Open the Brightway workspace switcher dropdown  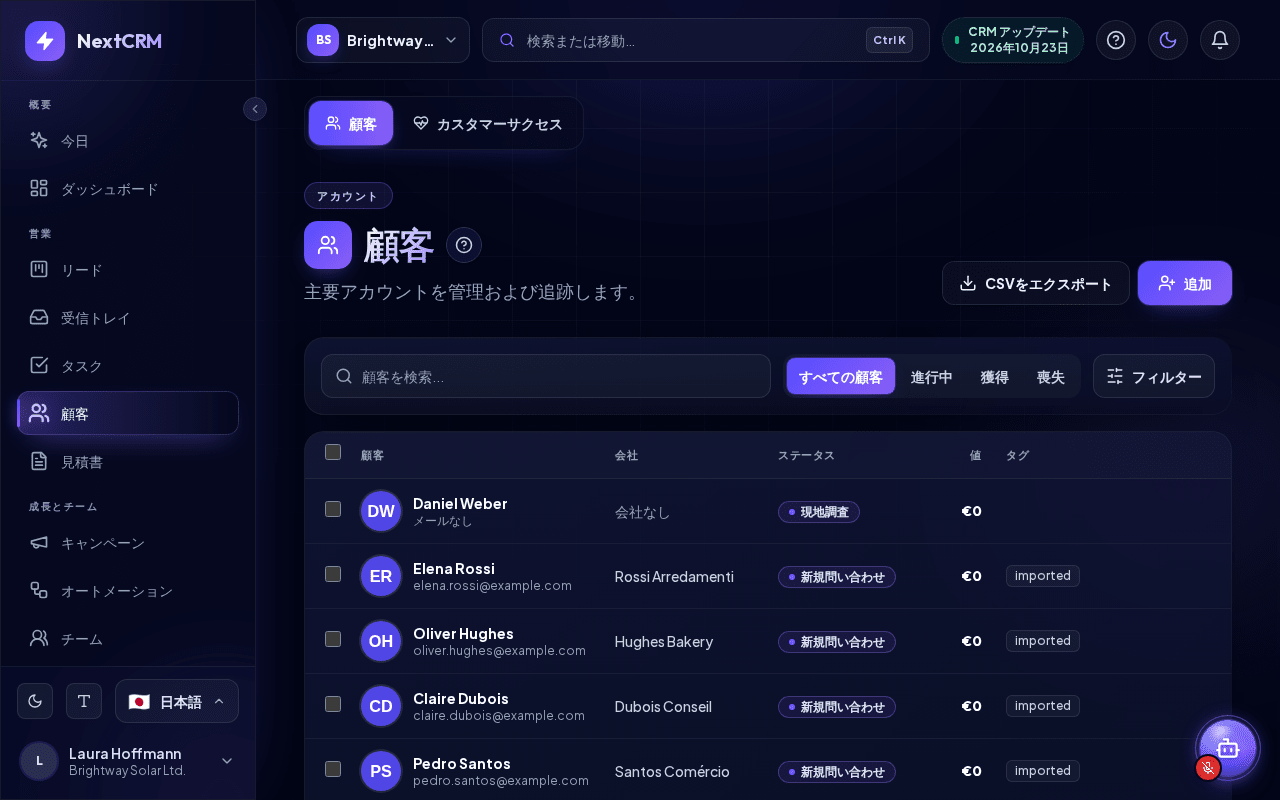(x=383, y=40)
